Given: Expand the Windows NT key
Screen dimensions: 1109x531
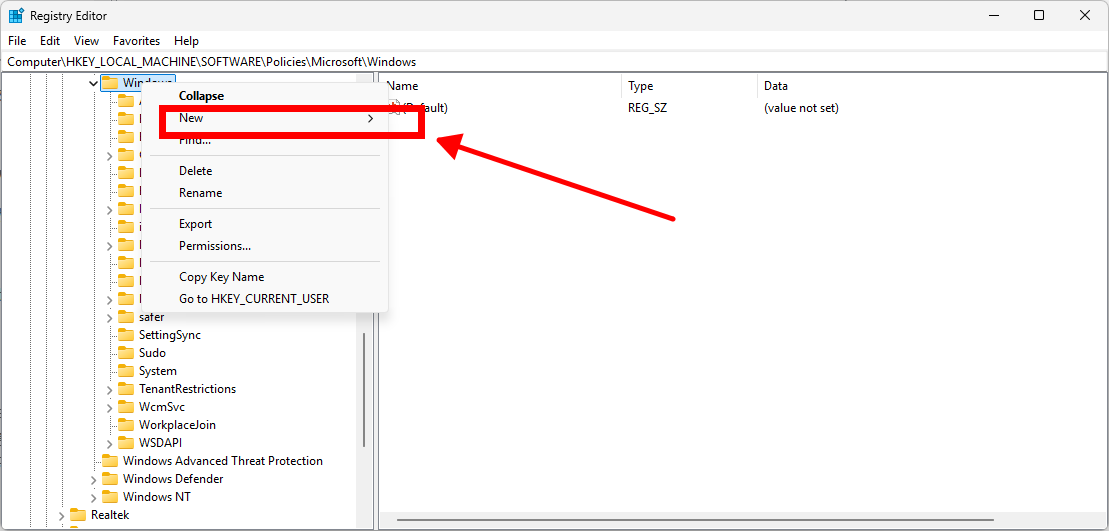Looking at the screenshot, I should pos(93,497).
